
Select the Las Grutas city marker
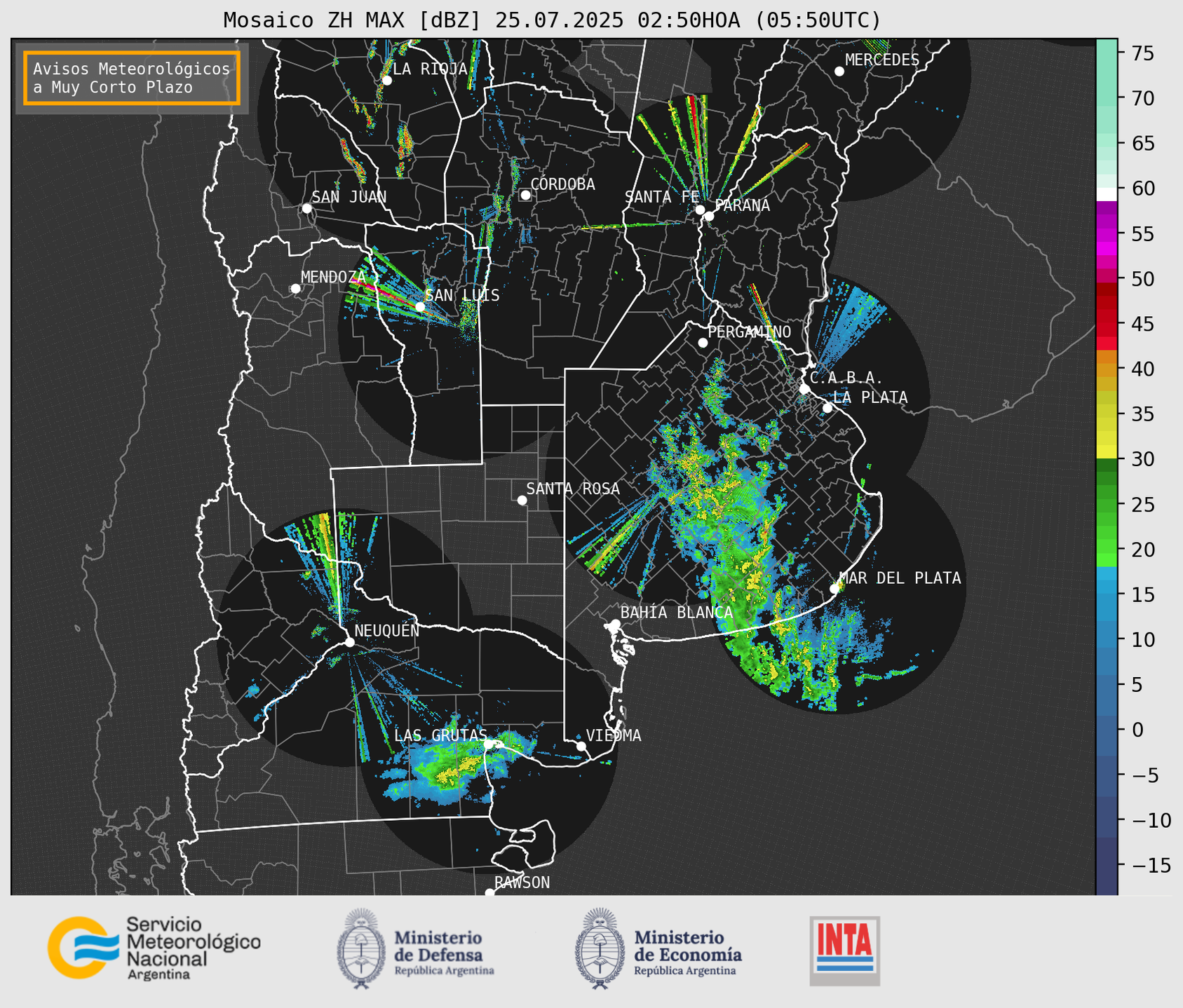point(489,744)
